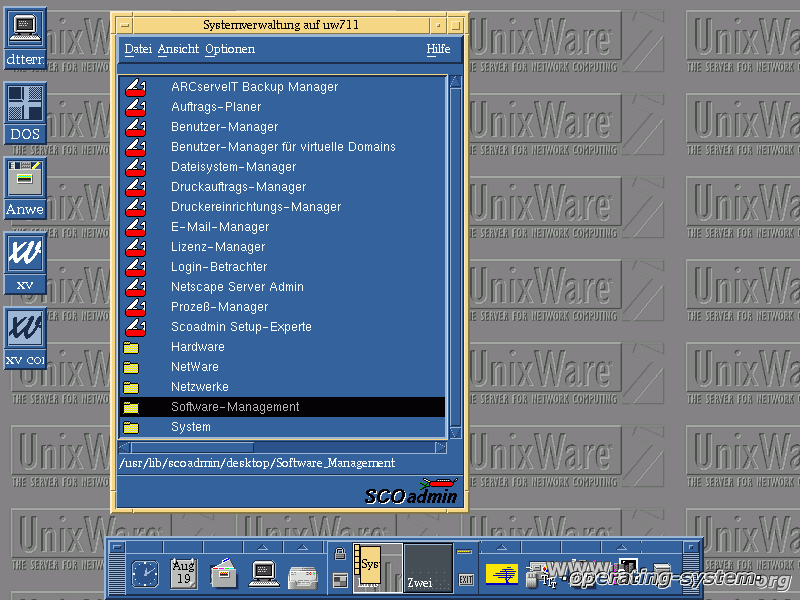This screenshot has width=800, height=600.
Task: Click the Hardware folder icon
Action: [131, 347]
